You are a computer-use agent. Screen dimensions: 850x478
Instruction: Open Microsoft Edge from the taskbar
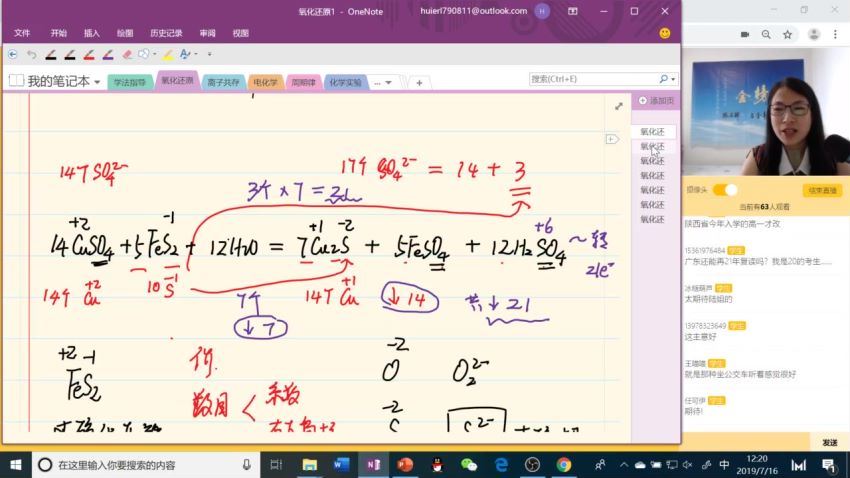click(501, 465)
